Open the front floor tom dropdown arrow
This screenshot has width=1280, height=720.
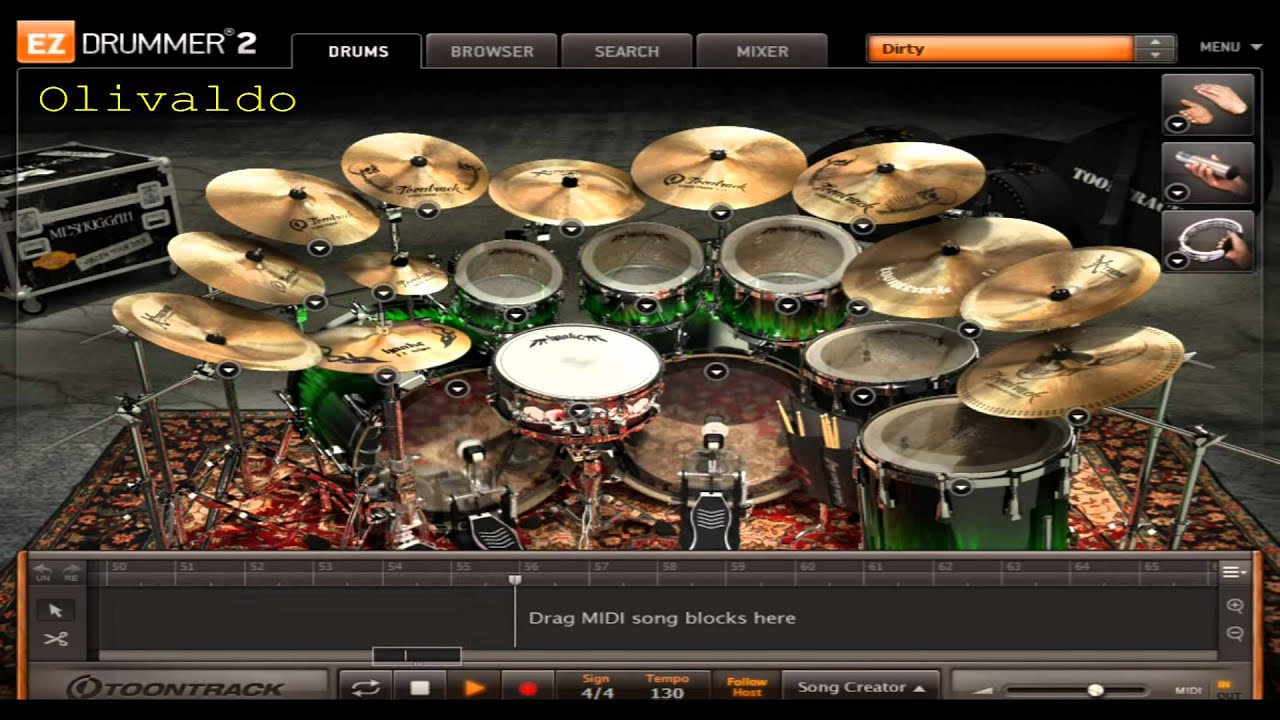pyautogui.click(x=960, y=487)
